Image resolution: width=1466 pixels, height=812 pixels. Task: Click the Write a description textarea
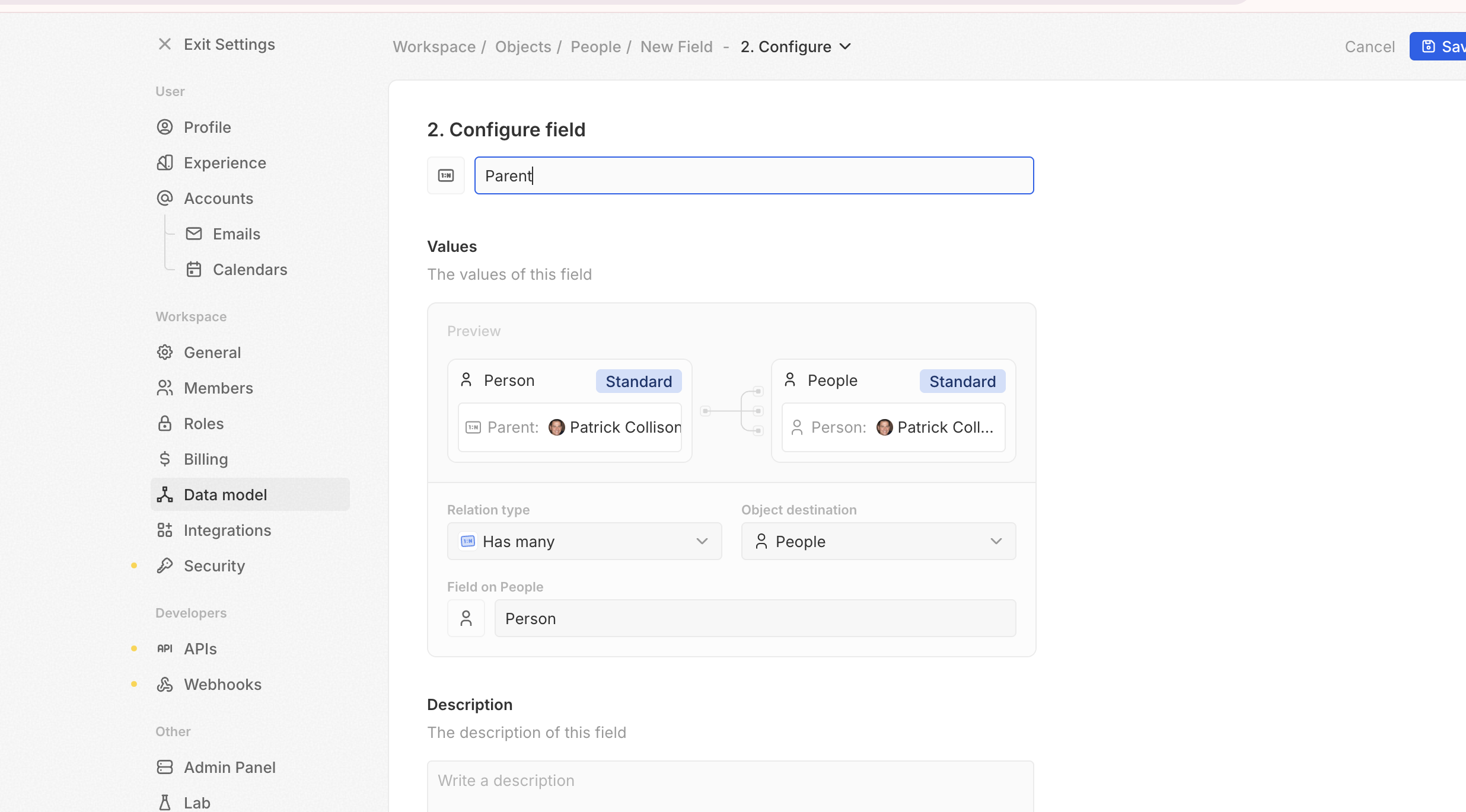pyautogui.click(x=731, y=787)
